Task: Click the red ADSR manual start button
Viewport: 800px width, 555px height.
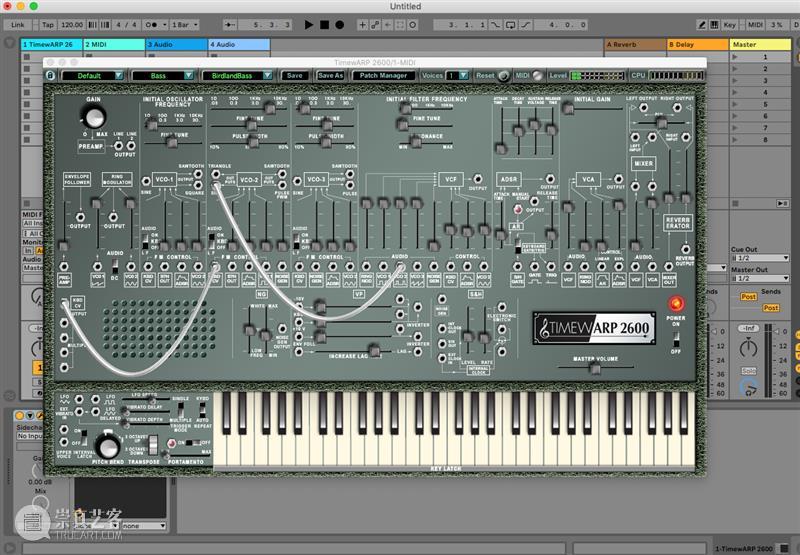Action: (517, 209)
